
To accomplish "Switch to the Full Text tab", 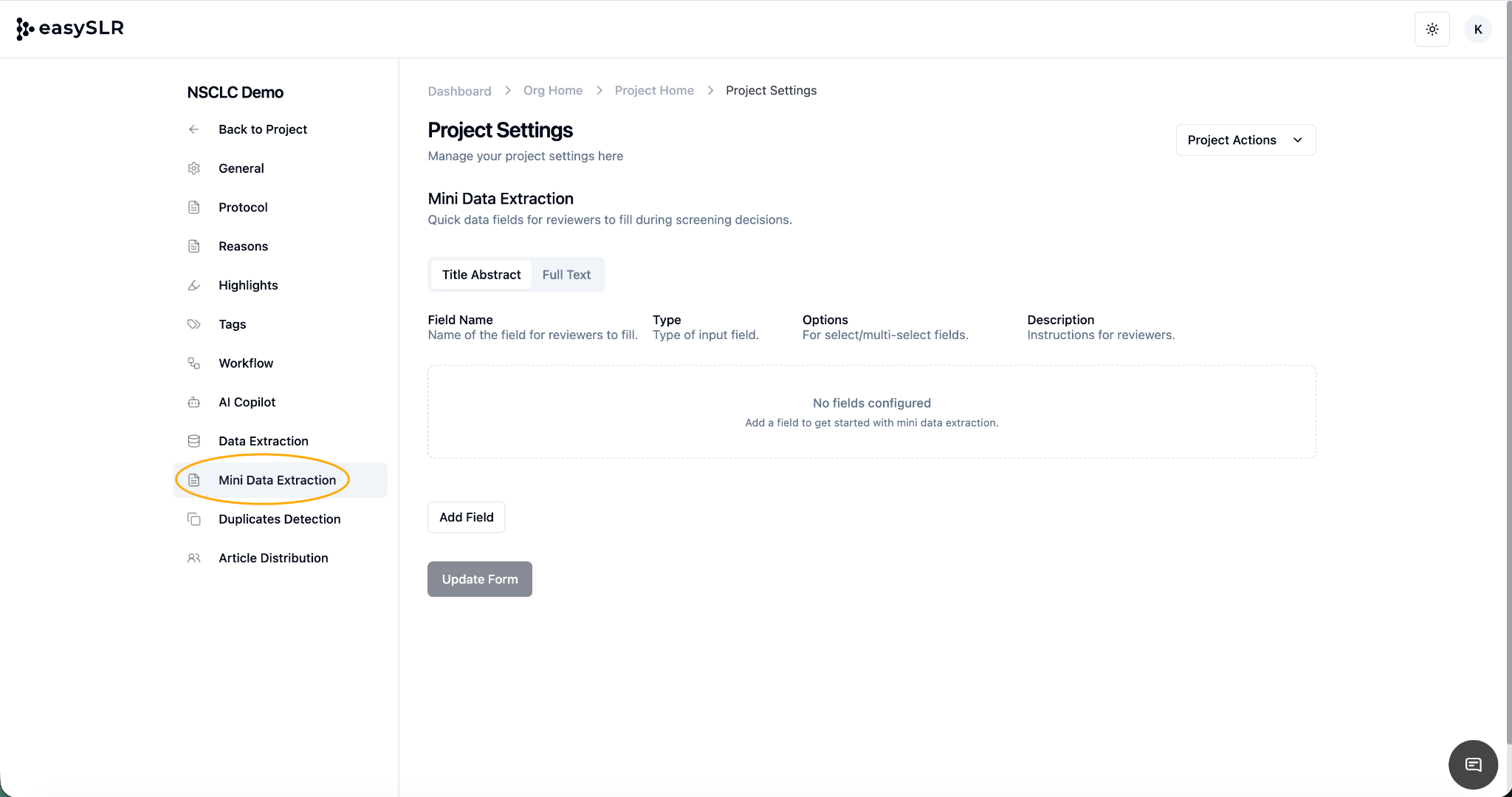I will click(x=566, y=275).
